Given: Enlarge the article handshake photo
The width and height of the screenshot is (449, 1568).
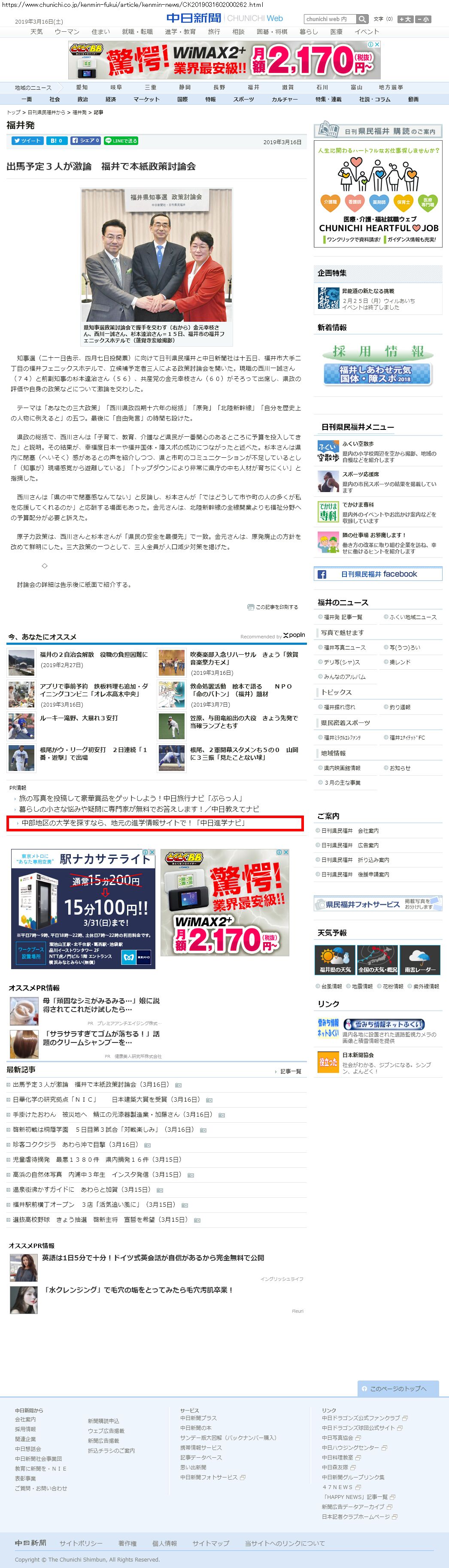Looking at the screenshot, I should (157, 256).
